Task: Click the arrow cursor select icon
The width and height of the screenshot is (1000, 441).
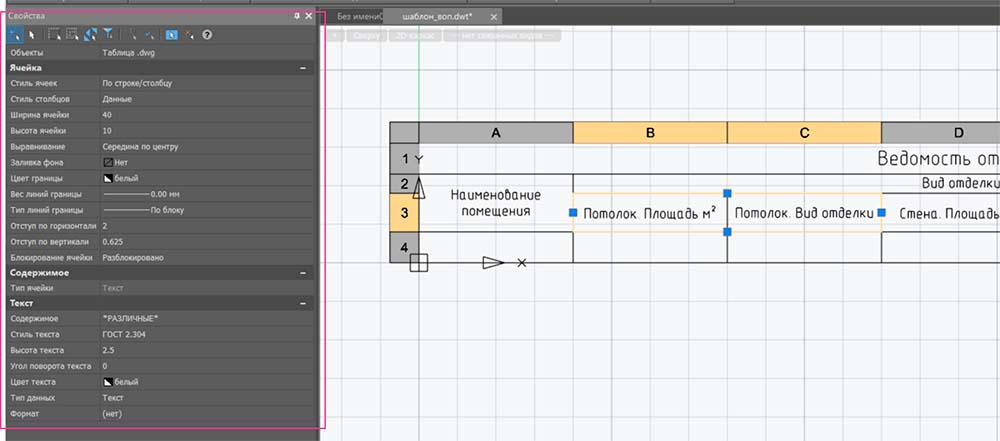Action: tap(31, 34)
